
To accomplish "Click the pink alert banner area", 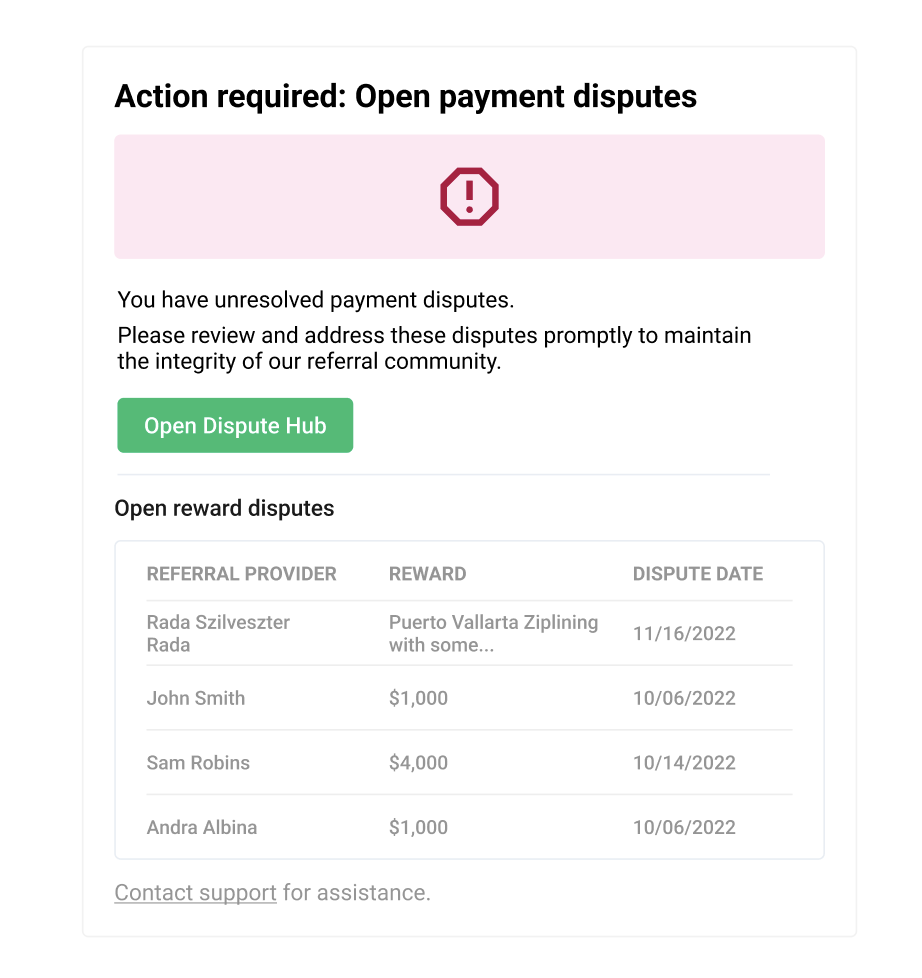I will (x=469, y=196).
